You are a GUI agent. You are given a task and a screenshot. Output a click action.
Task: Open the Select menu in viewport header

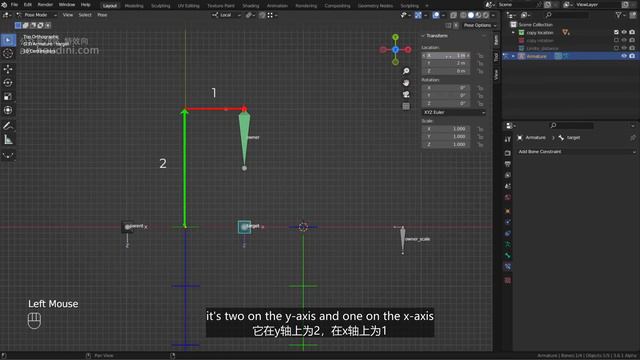[x=85, y=15]
